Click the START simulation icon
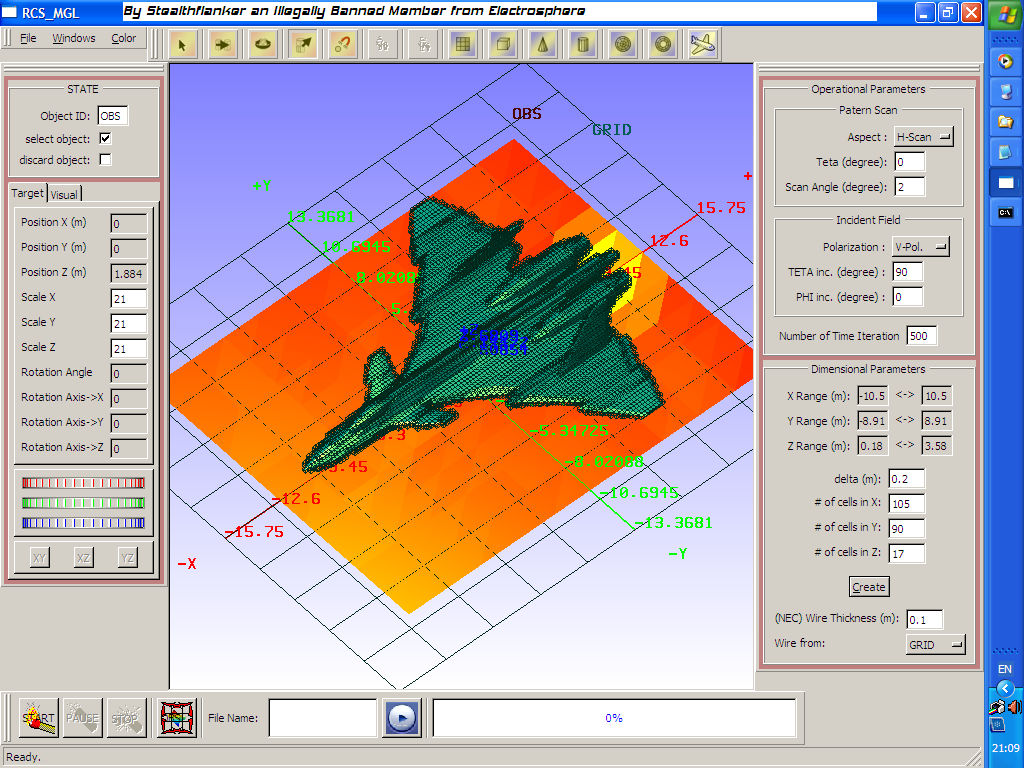The image size is (1024, 768). (39, 718)
